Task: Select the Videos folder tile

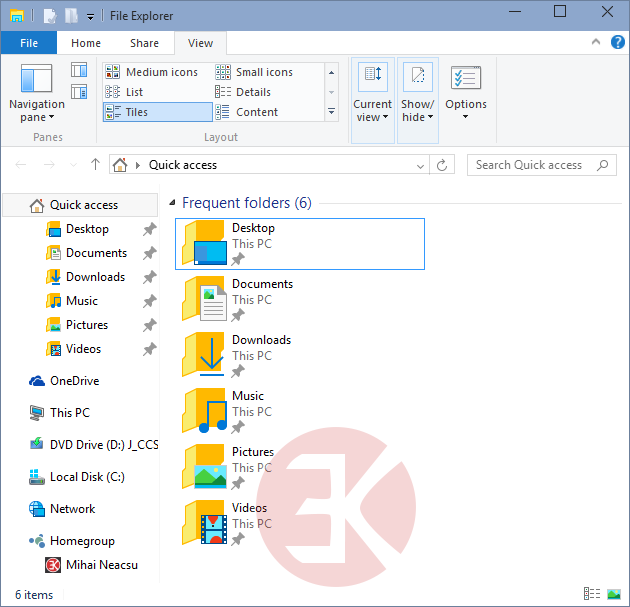Action: [x=300, y=524]
